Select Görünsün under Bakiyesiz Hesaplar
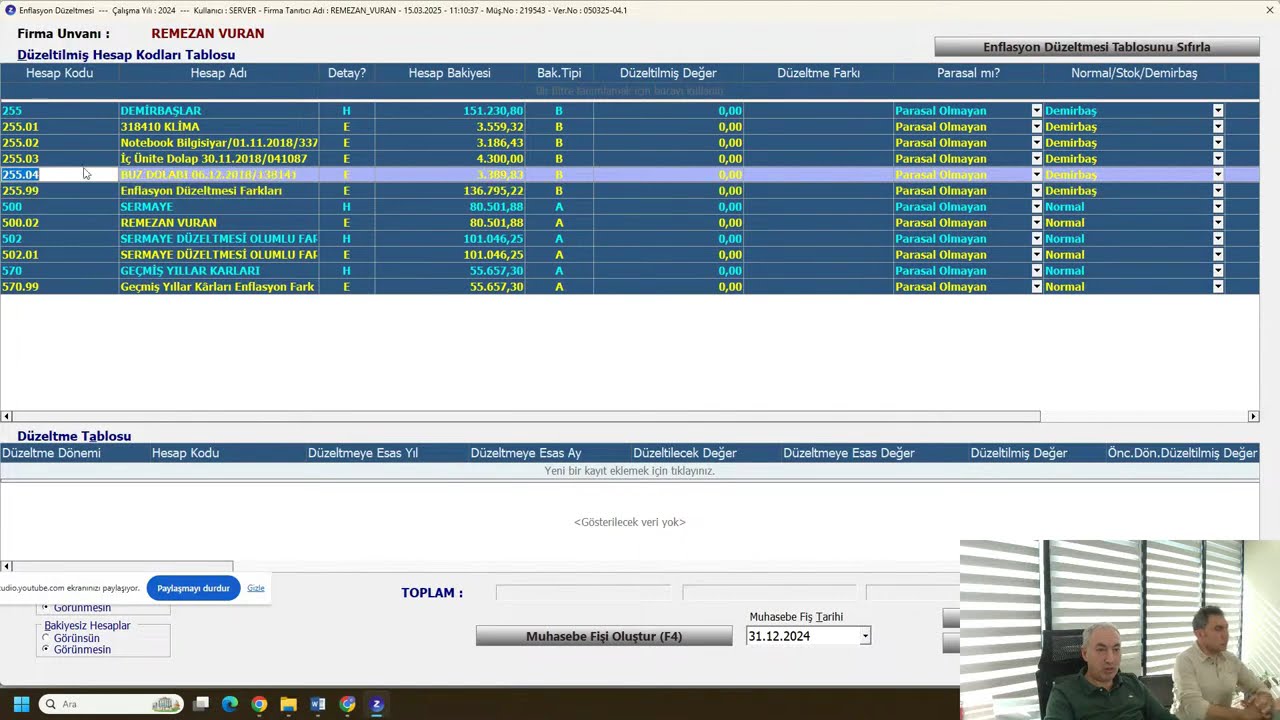 [45, 638]
